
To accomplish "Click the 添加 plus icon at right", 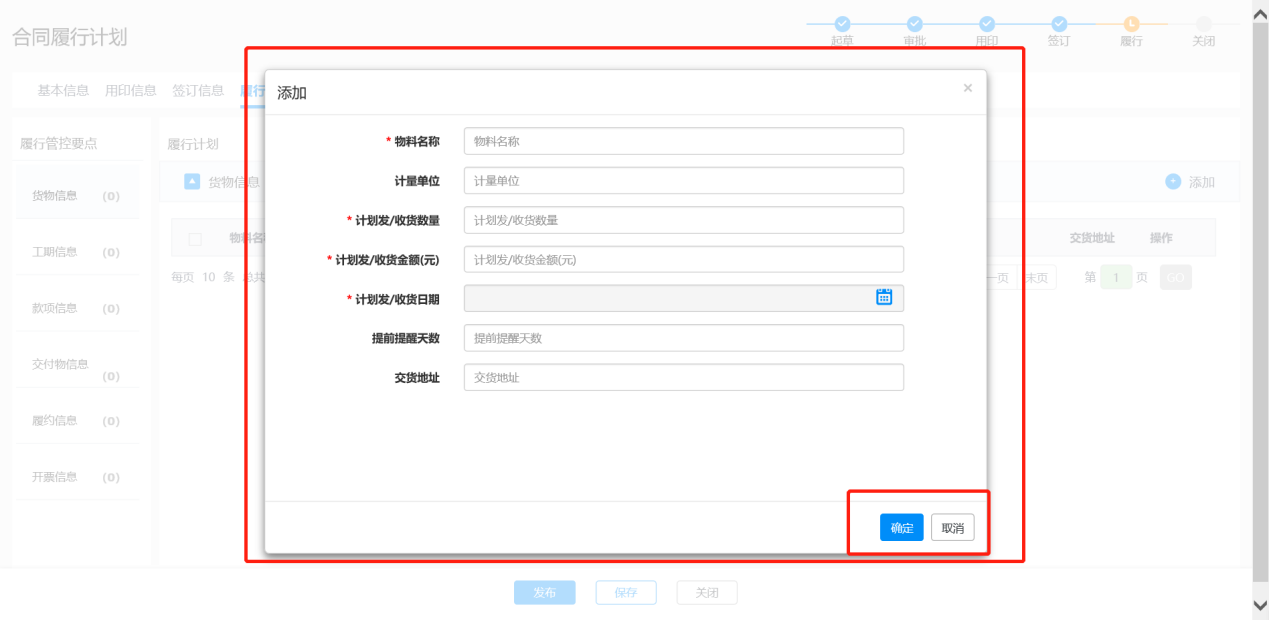I will (1173, 182).
